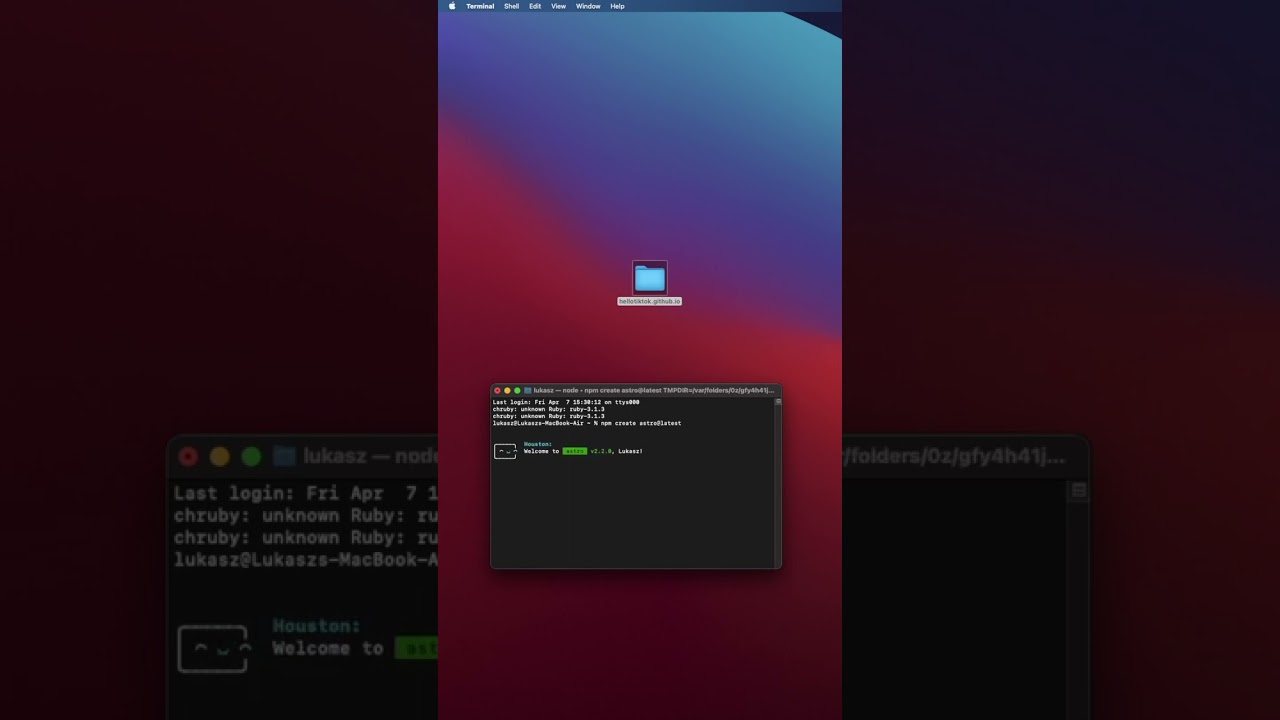This screenshot has width=1280, height=720.
Task: Click the 'npm create astro@latest' command line
Action: (x=587, y=423)
